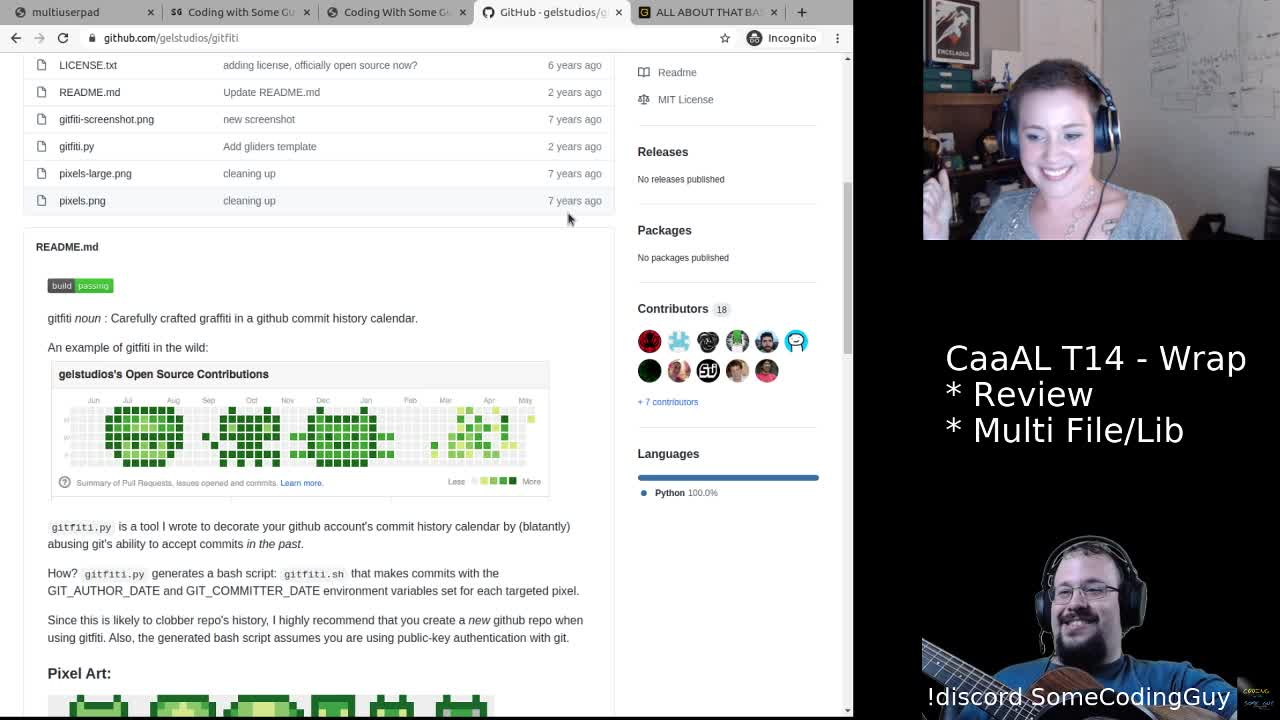Click the browser forward arrow
The height and width of the screenshot is (720, 1280).
[39, 38]
